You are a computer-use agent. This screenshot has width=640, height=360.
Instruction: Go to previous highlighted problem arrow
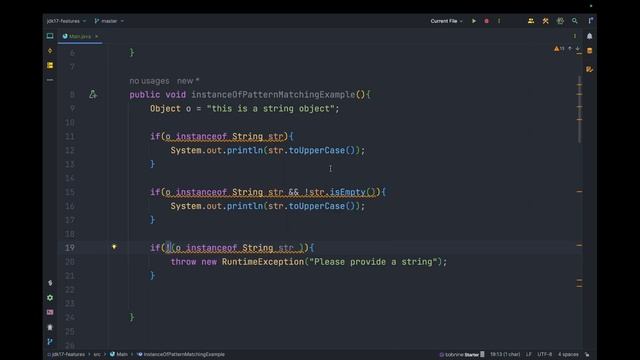(570, 49)
